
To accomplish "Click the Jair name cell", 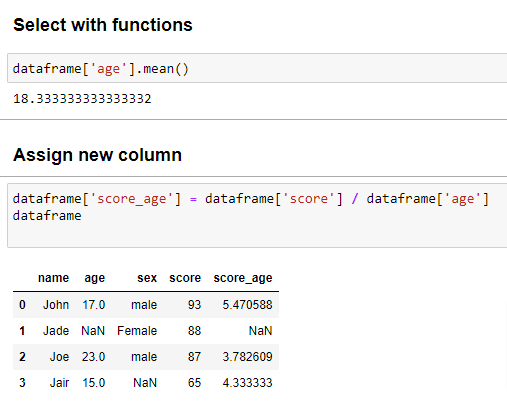I will (59, 383).
